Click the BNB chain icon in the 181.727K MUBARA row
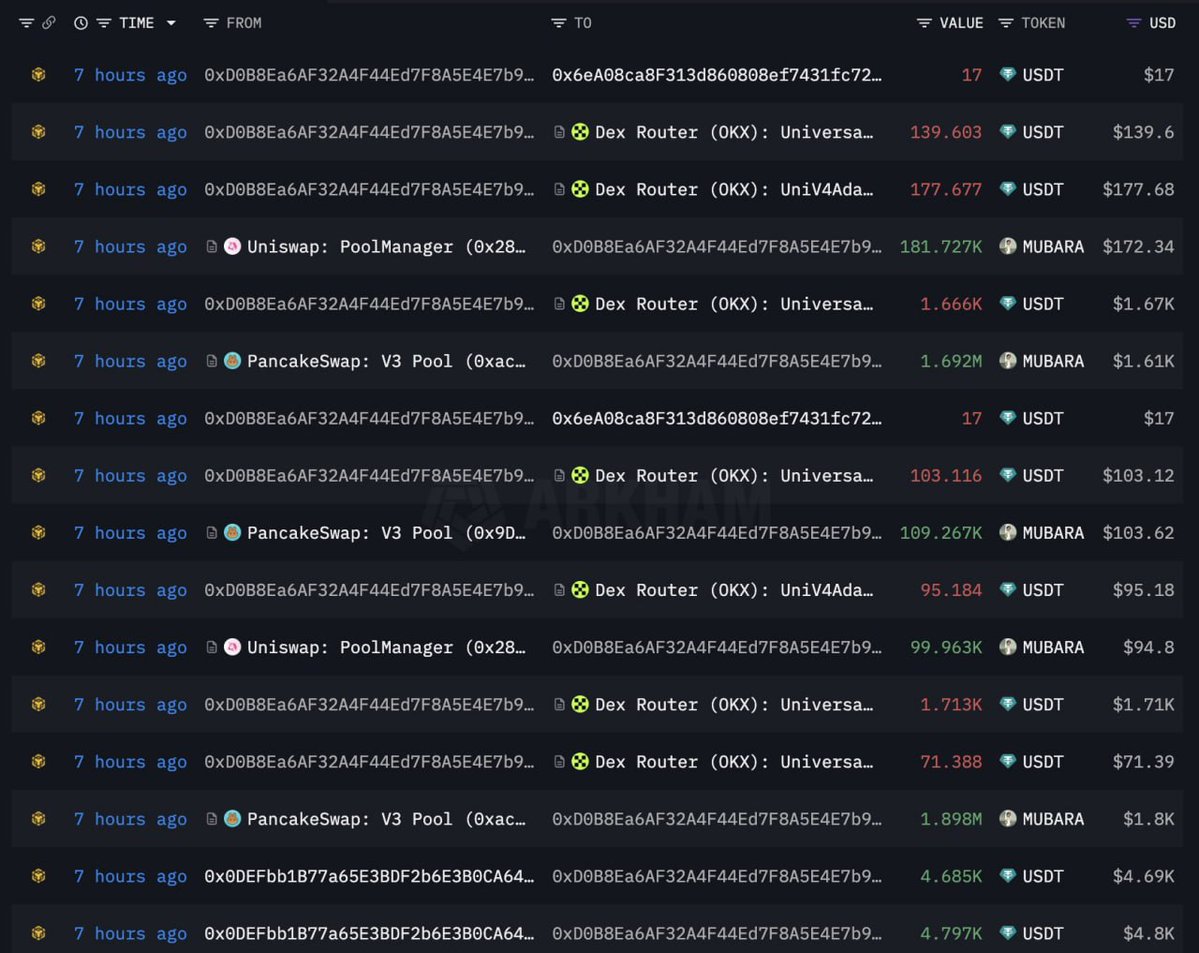 (x=38, y=246)
